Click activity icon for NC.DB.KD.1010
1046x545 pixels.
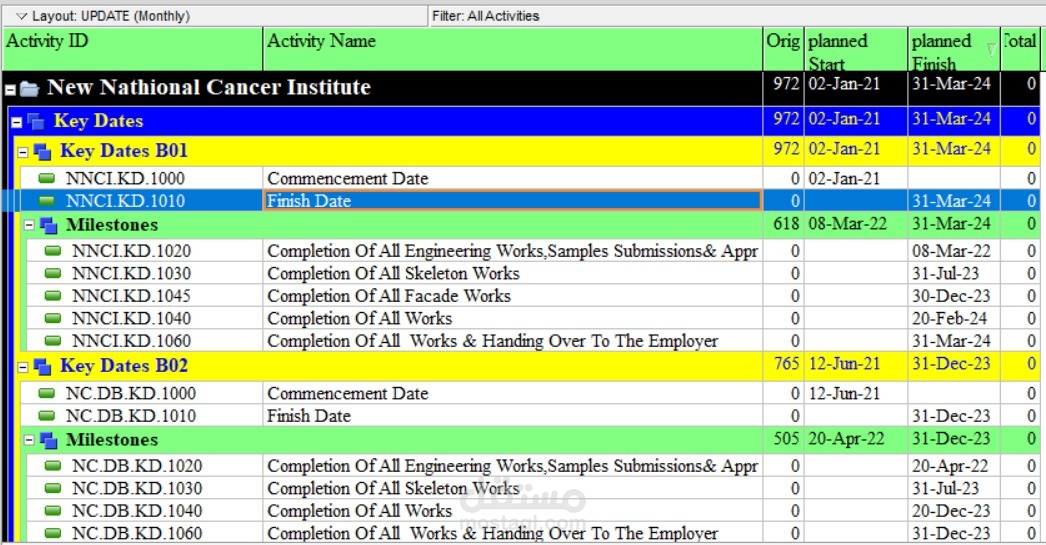pyautogui.click(x=47, y=416)
